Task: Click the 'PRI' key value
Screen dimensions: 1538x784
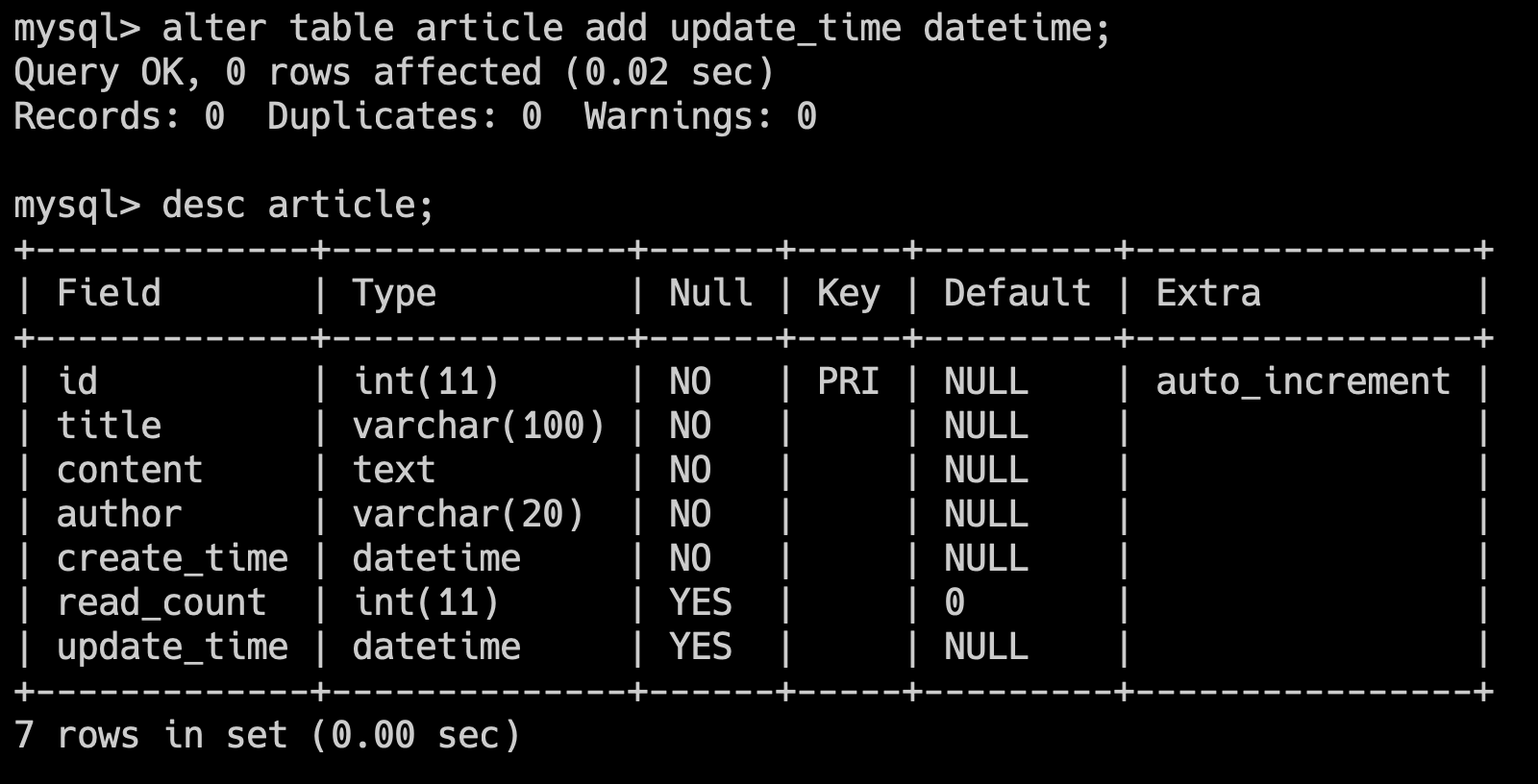Action: point(848,381)
